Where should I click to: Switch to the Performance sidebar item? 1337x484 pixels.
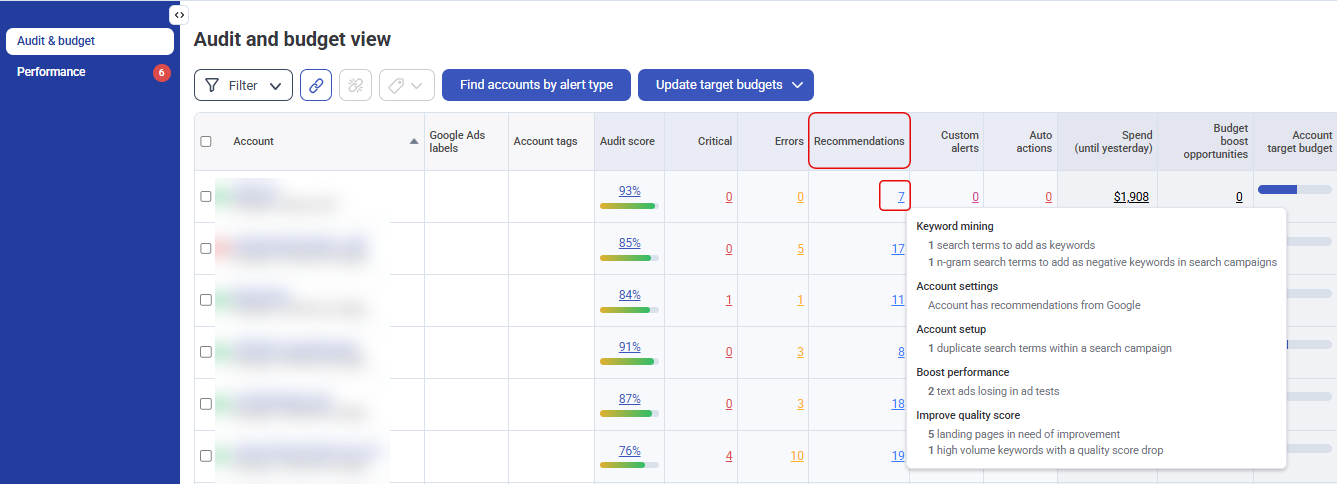pos(52,72)
